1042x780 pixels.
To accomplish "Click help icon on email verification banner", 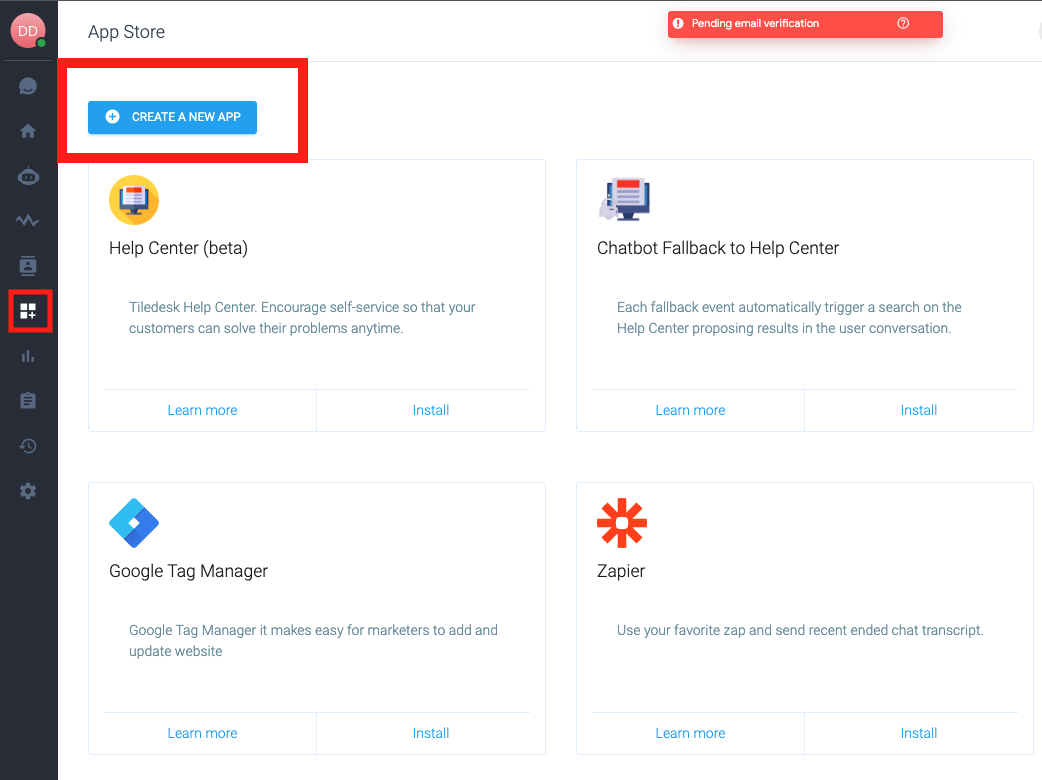I will 903,24.
